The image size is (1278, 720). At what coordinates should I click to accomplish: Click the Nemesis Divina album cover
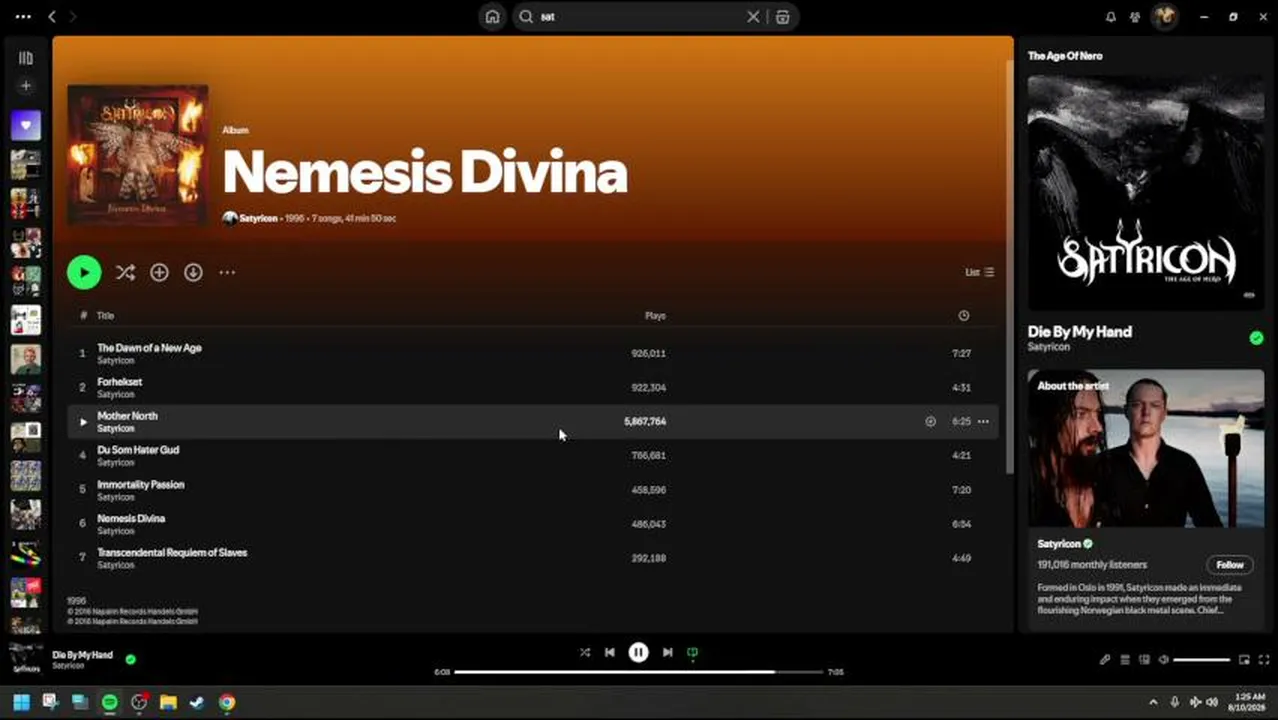click(138, 155)
